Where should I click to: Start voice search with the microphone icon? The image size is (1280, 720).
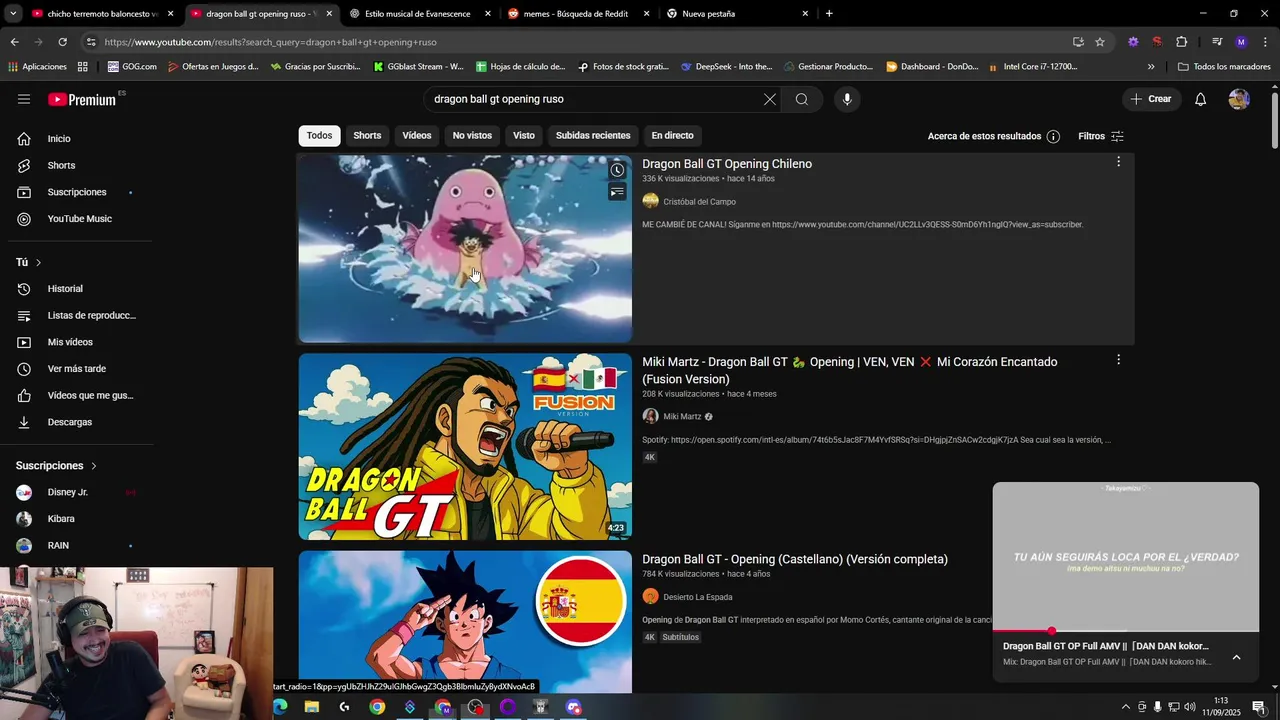click(847, 99)
